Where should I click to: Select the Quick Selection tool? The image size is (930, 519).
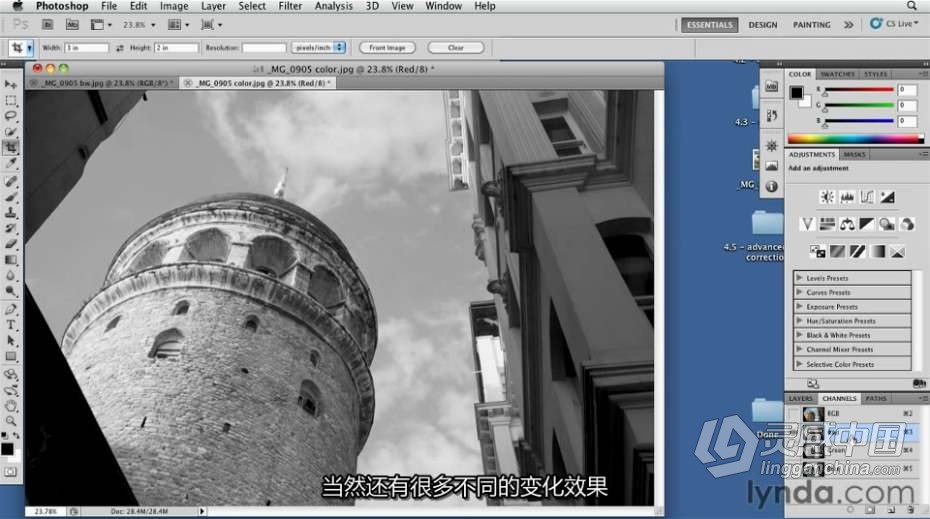11,131
